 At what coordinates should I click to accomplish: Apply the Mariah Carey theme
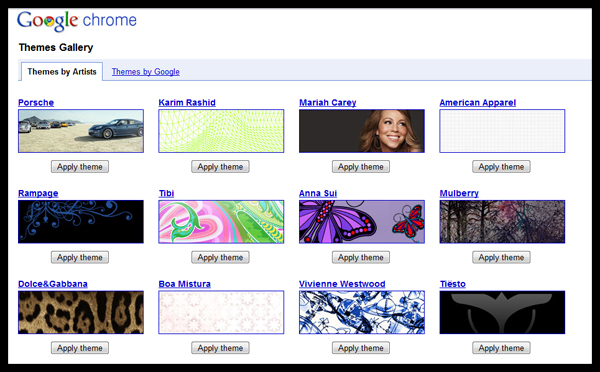(x=361, y=166)
